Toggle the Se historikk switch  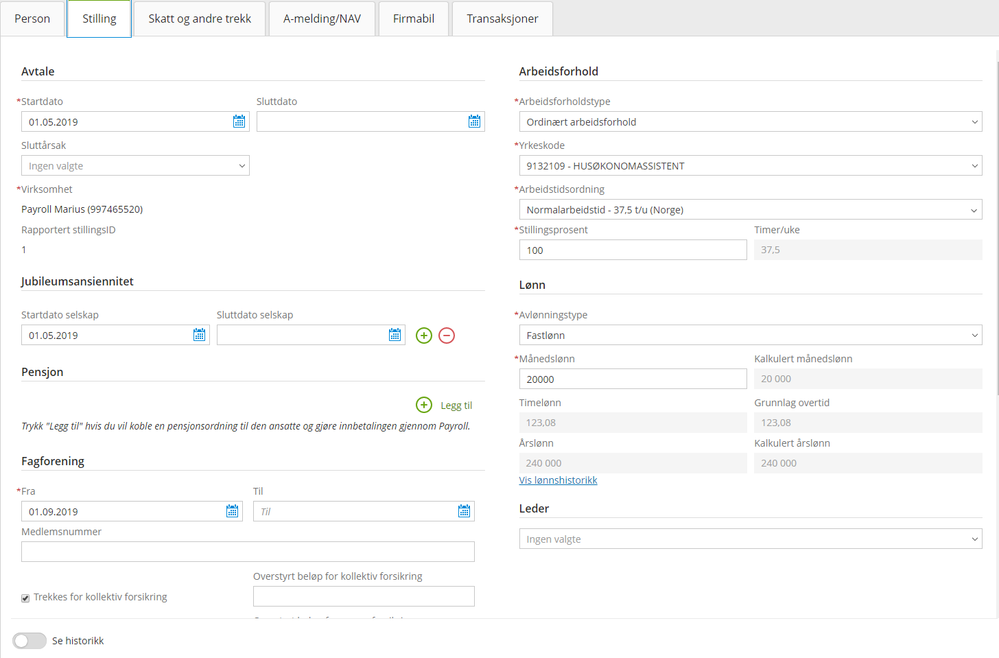pyautogui.click(x=29, y=641)
